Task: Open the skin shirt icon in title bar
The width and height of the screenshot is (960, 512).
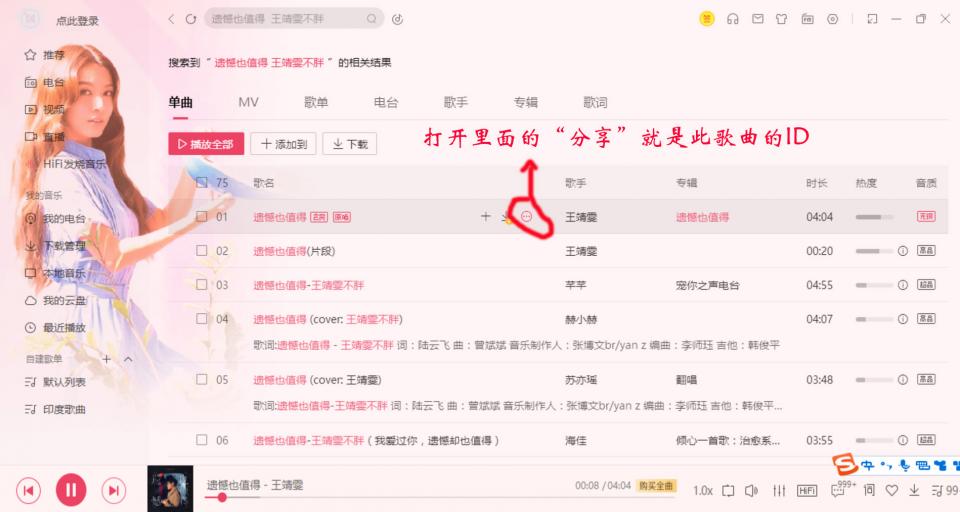Action: [781, 19]
